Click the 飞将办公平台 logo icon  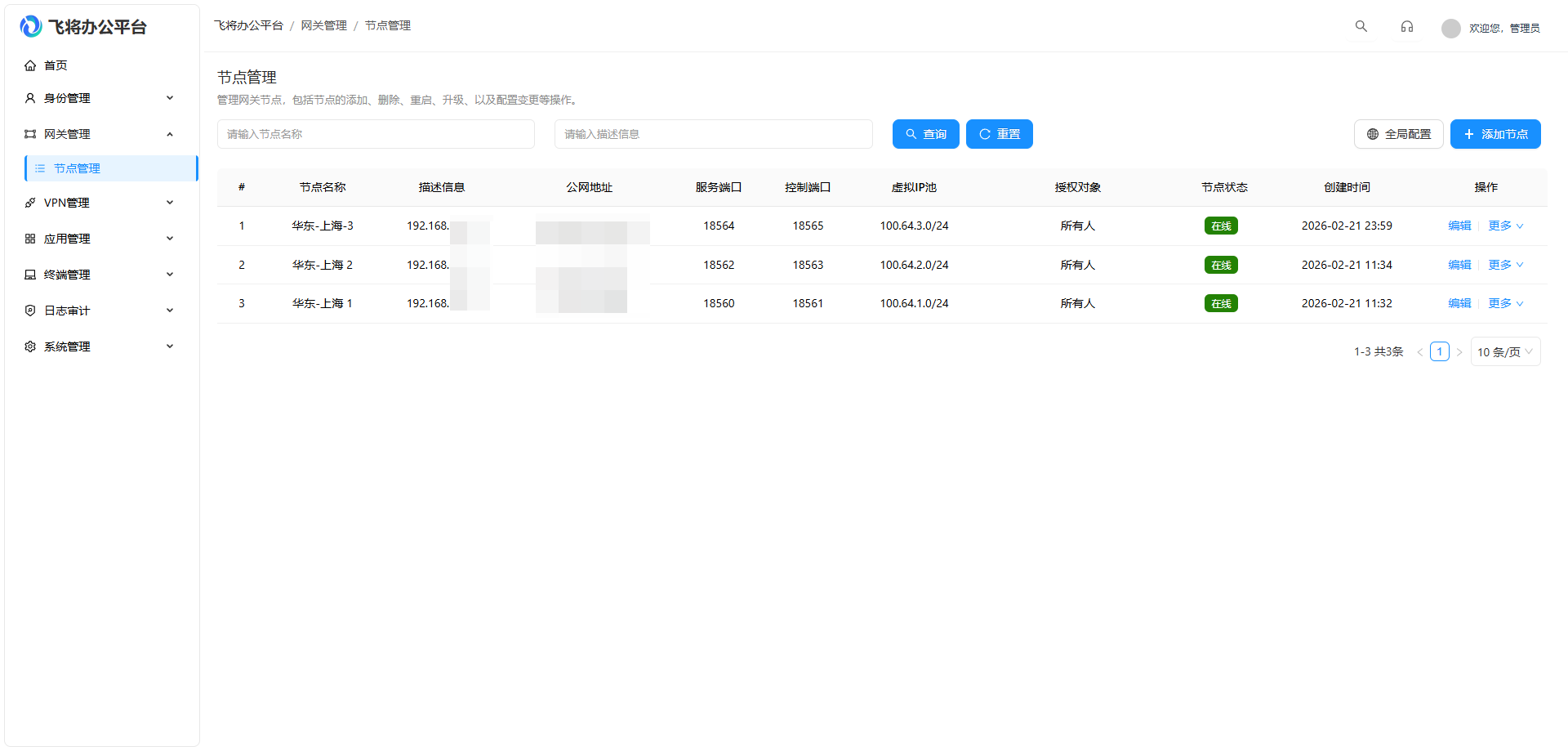[x=30, y=25]
